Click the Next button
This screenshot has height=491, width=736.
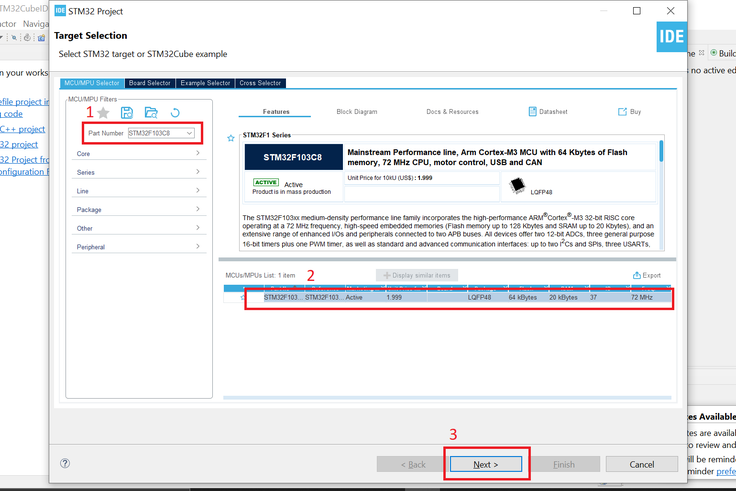pos(486,464)
